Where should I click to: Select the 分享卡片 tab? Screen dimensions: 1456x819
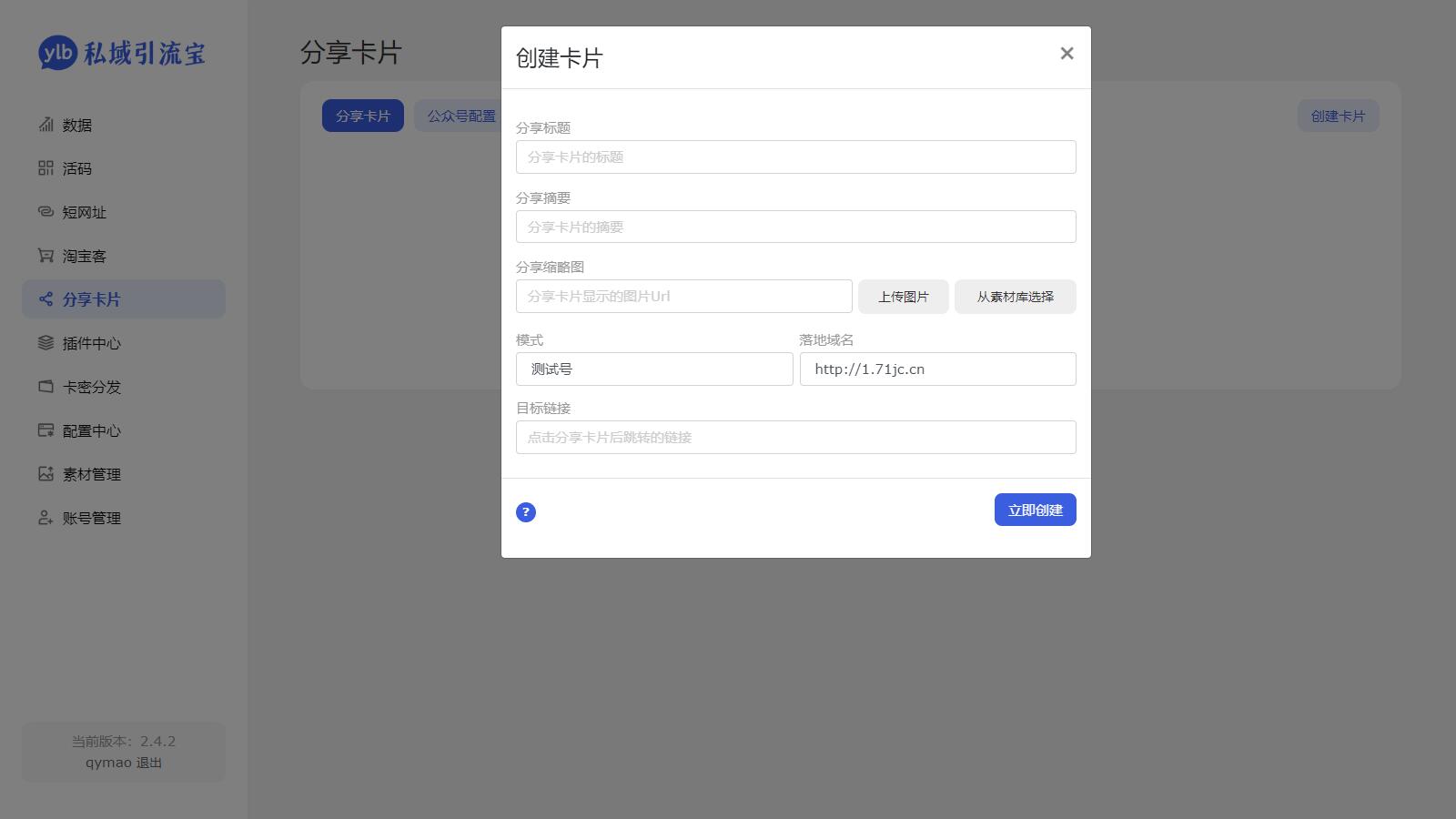coord(362,116)
